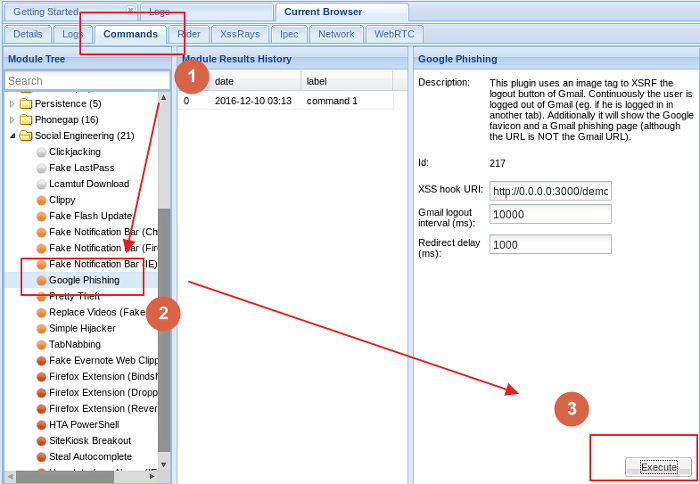Click the Fake LastPass module status icon

[42, 168]
